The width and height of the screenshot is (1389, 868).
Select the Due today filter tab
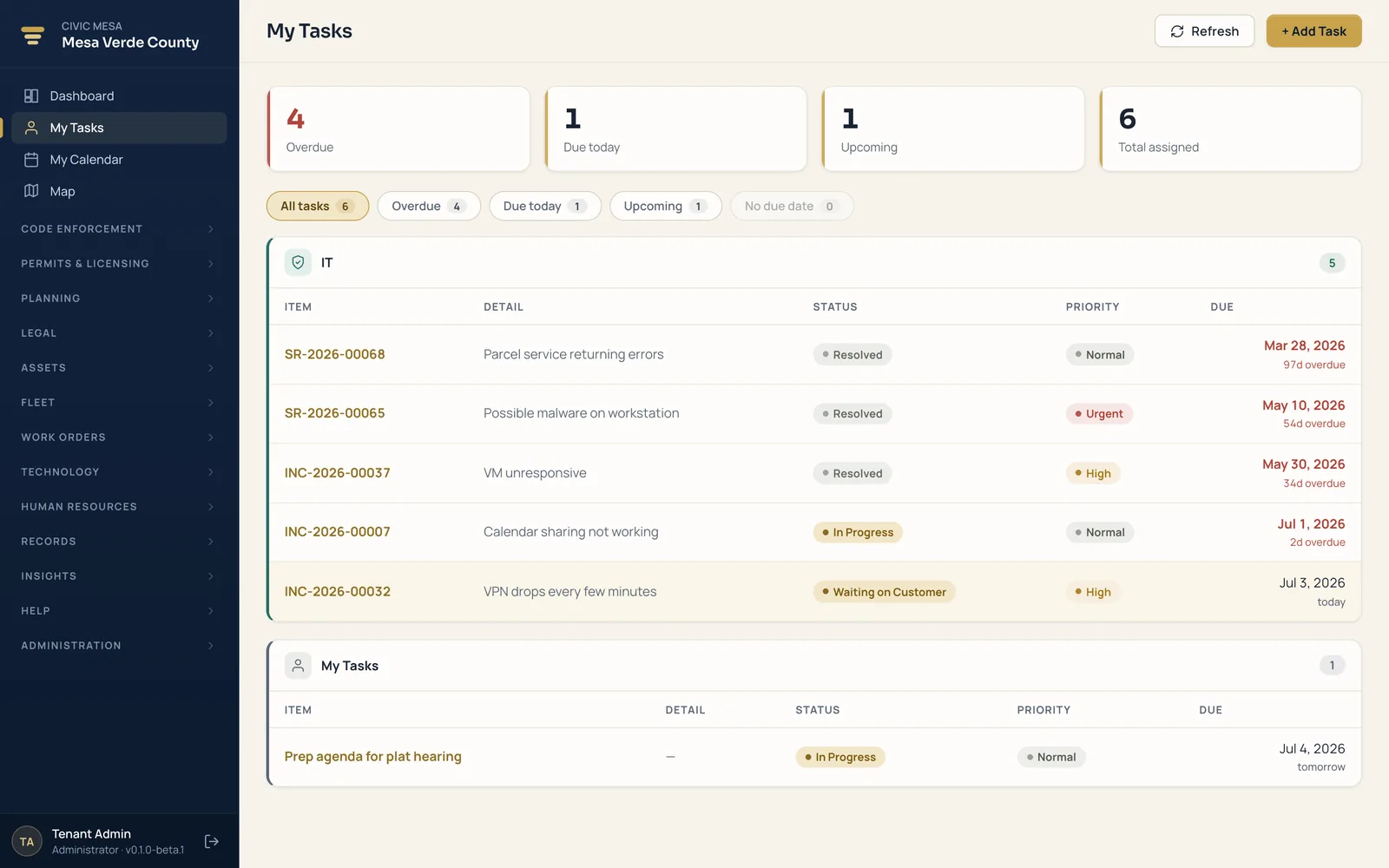(x=545, y=206)
